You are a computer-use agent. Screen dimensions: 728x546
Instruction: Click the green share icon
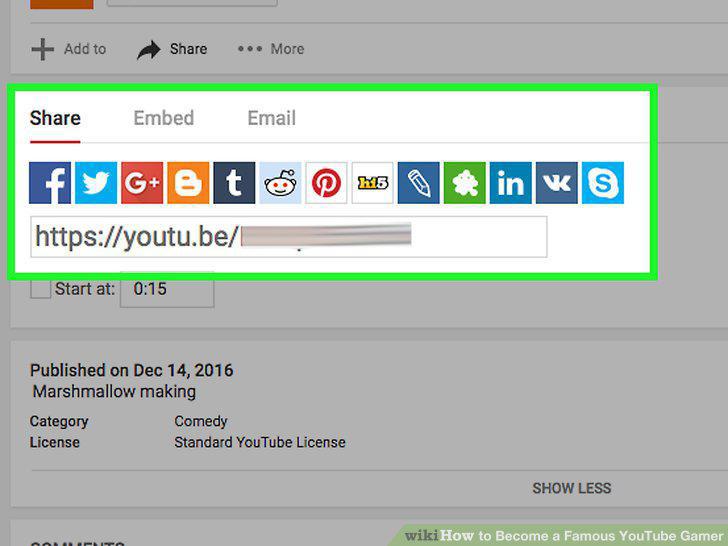(x=465, y=182)
